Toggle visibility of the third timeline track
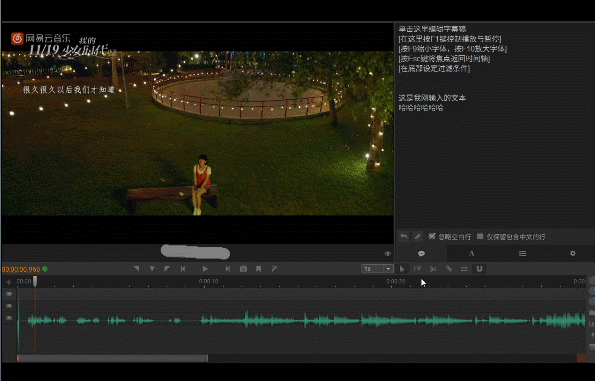 tap(9, 318)
